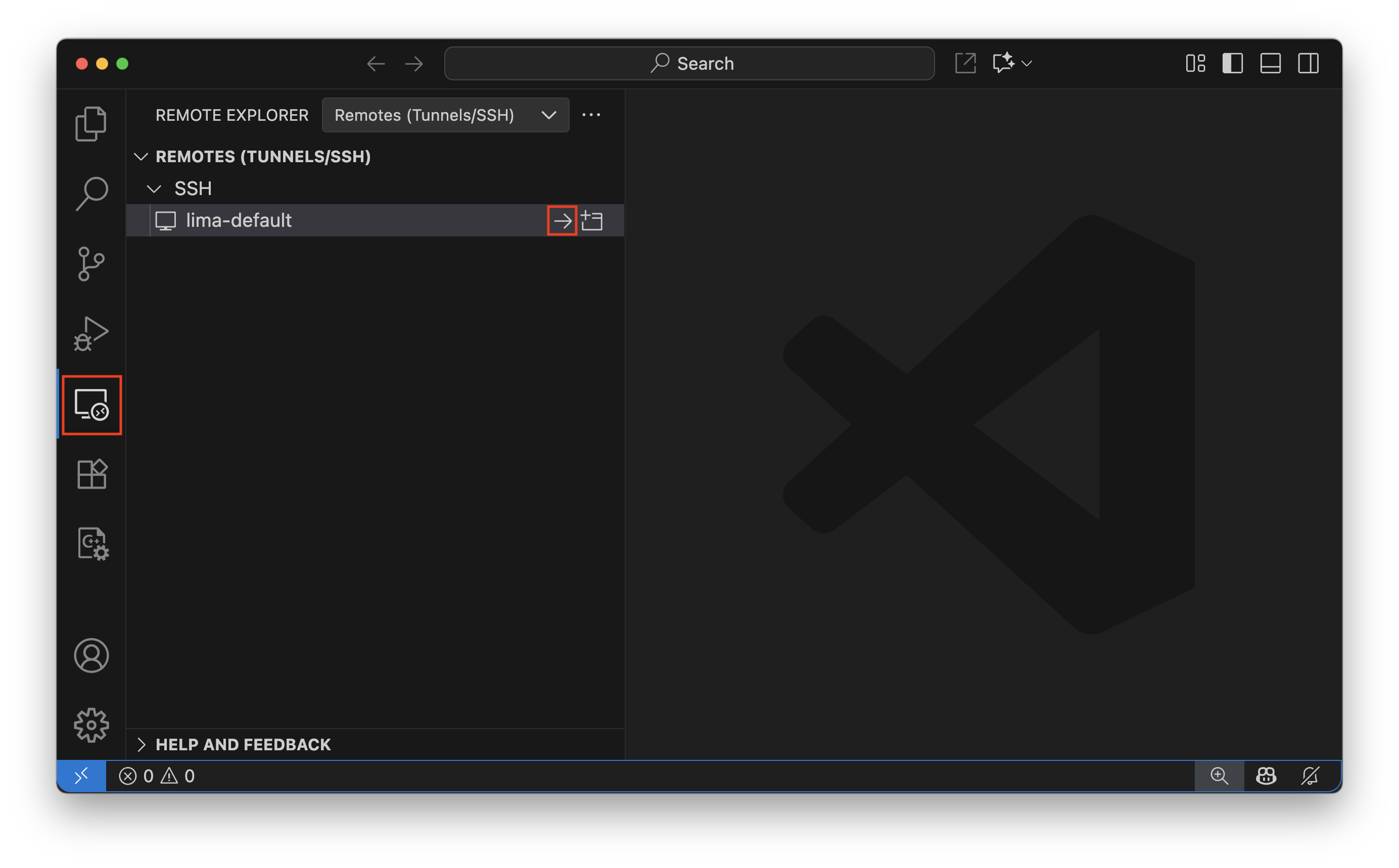Open the Extensions view
The height and width of the screenshot is (868, 1399).
point(92,474)
